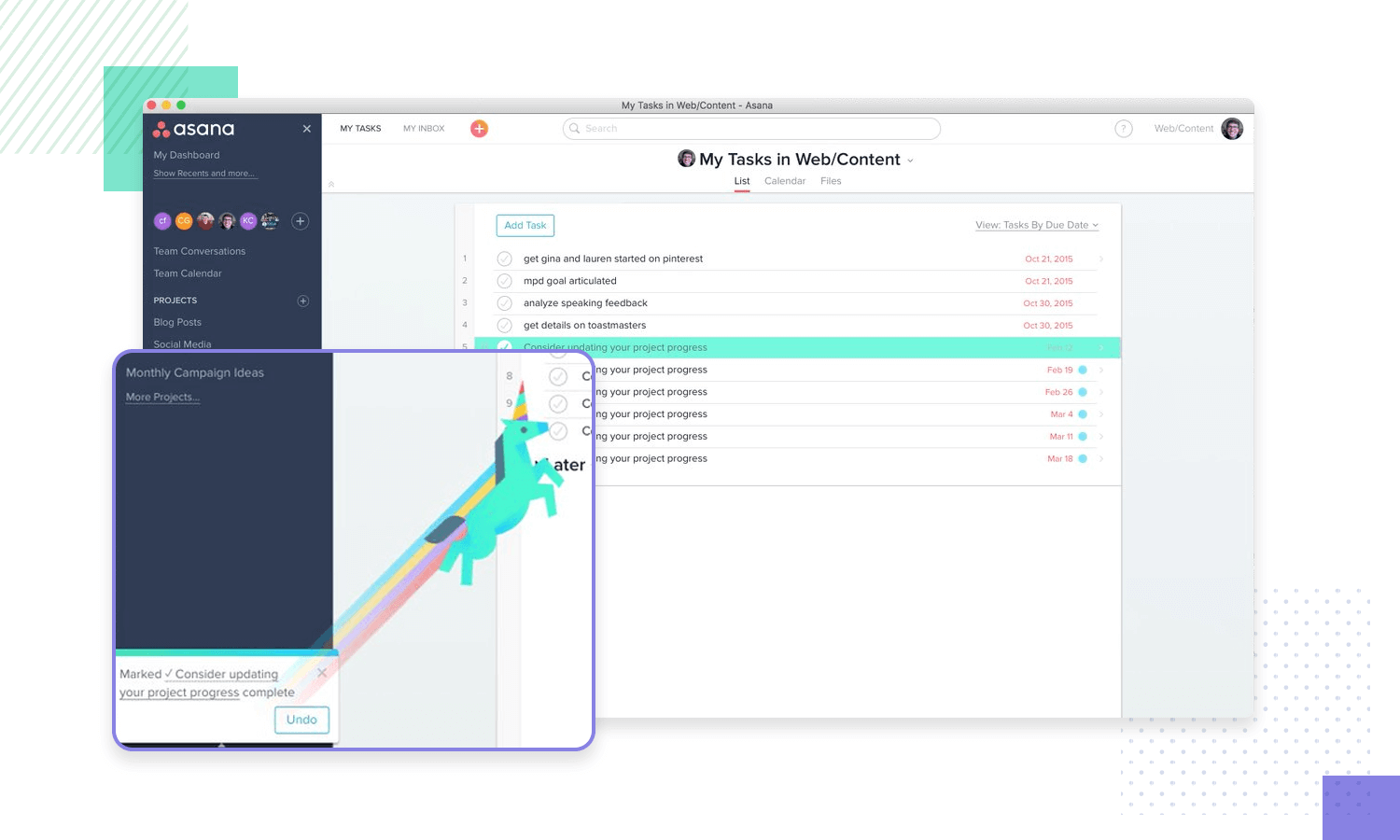Open My Dashboard in the sidebar

pos(187,155)
